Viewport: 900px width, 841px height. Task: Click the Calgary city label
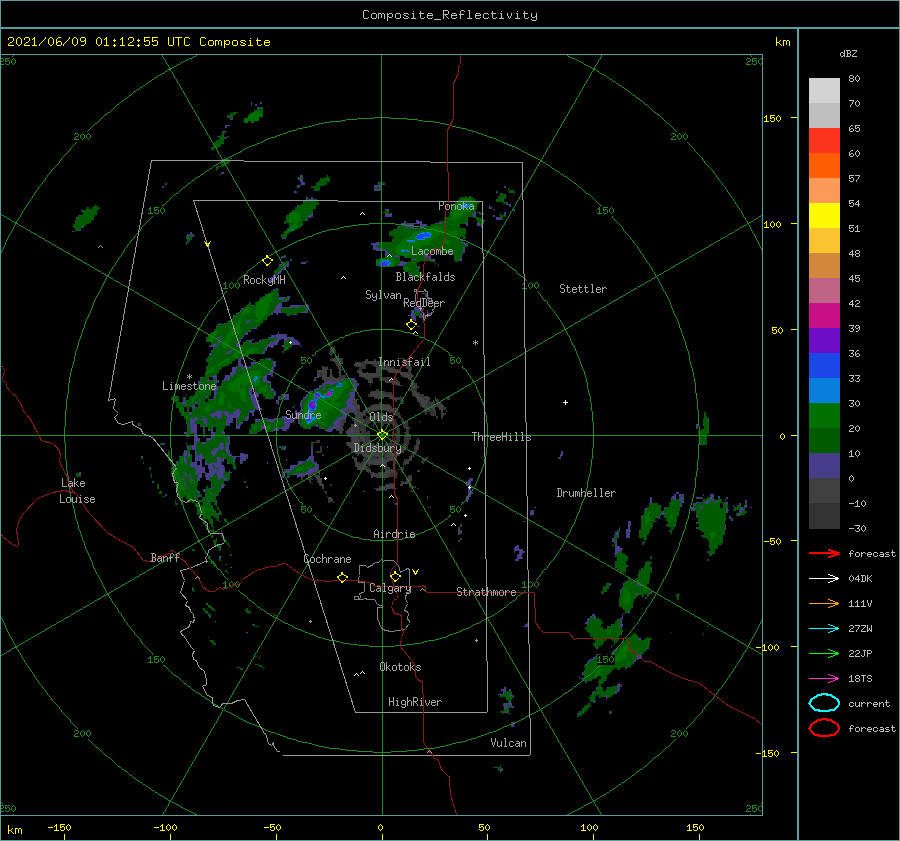[x=390, y=588]
